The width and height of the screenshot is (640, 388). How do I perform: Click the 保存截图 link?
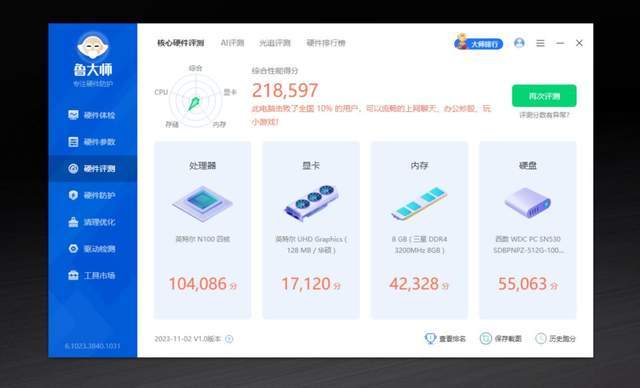point(508,339)
